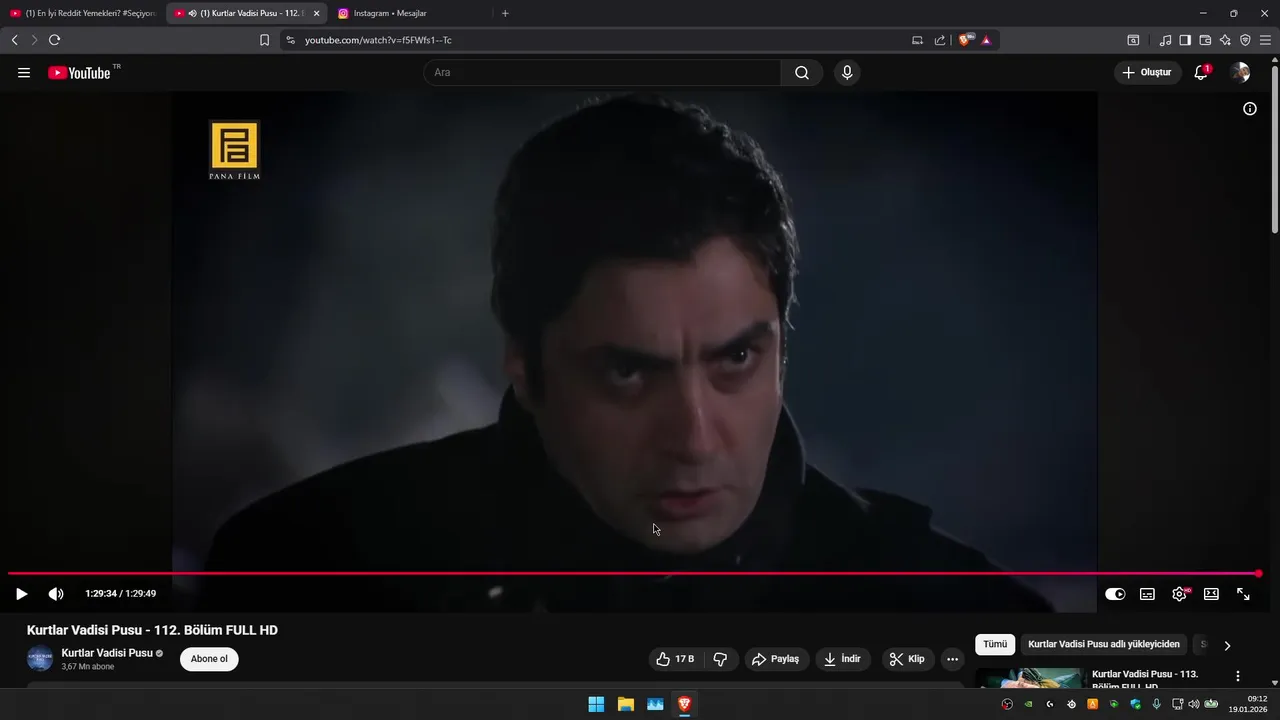Screen dimensions: 1280x720
Task: Close the Kurtlar Vadisi Pusu tab
Action: 317,14
